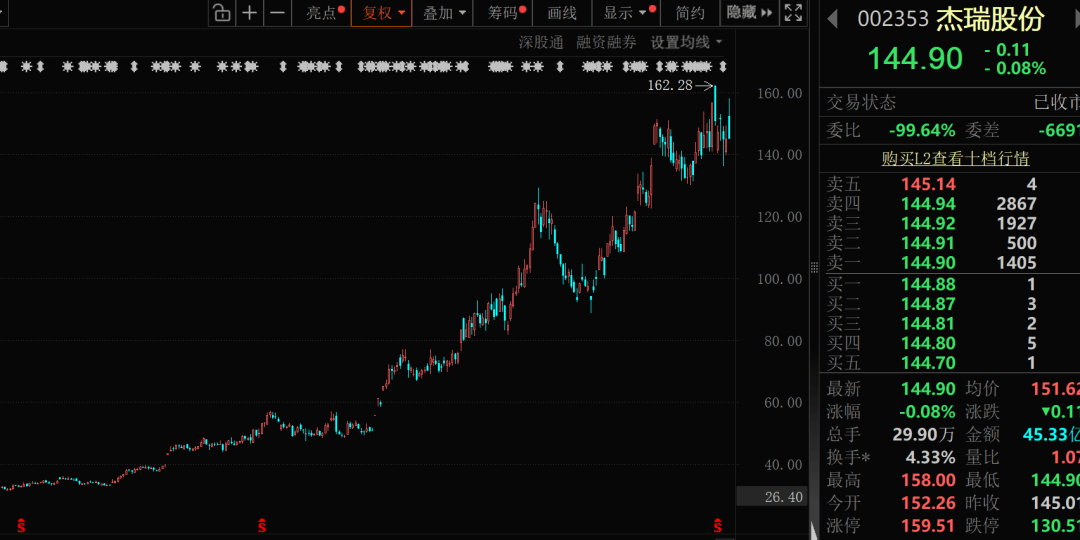Go to previous stock with left arrow

pyautogui.click(x=832, y=19)
